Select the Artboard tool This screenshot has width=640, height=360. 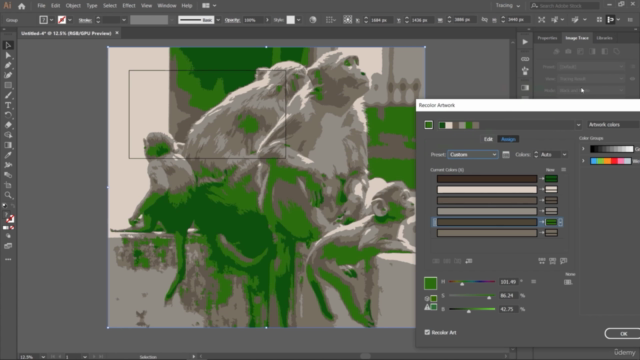point(8,185)
